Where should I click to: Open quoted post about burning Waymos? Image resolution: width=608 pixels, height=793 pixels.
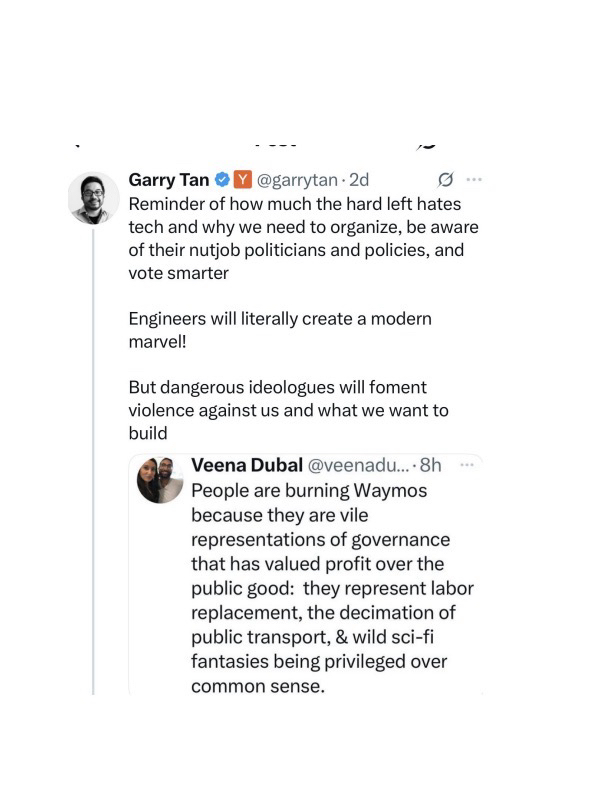pos(318,590)
